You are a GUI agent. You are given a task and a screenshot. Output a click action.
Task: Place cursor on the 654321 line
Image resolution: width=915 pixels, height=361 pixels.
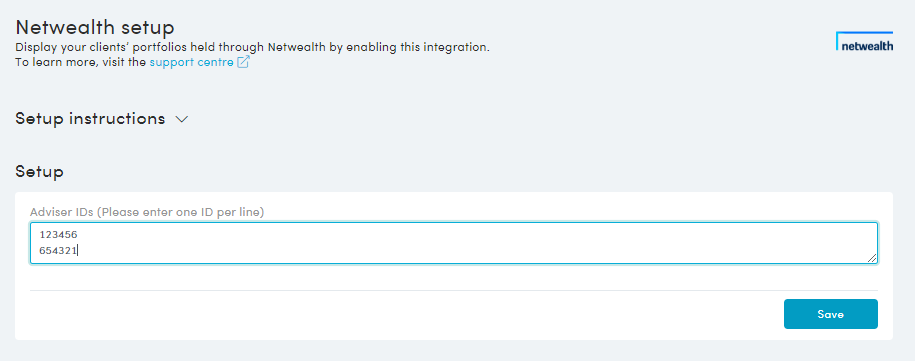pyautogui.click(x=58, y=250)
